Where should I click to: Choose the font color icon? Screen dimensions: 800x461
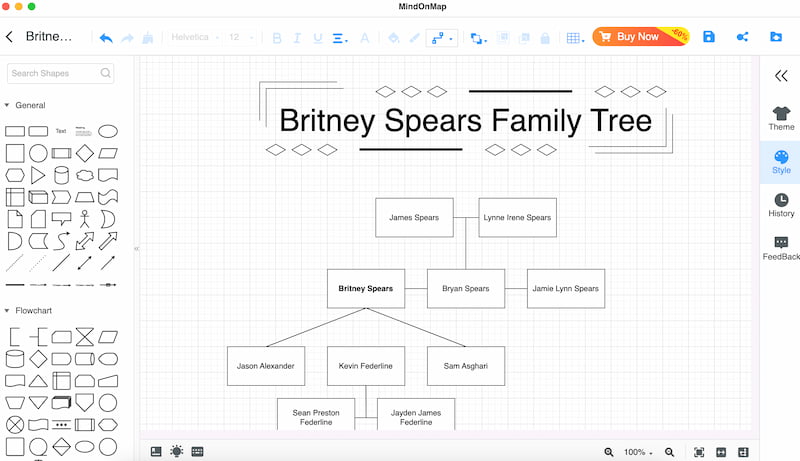point(364,38)
